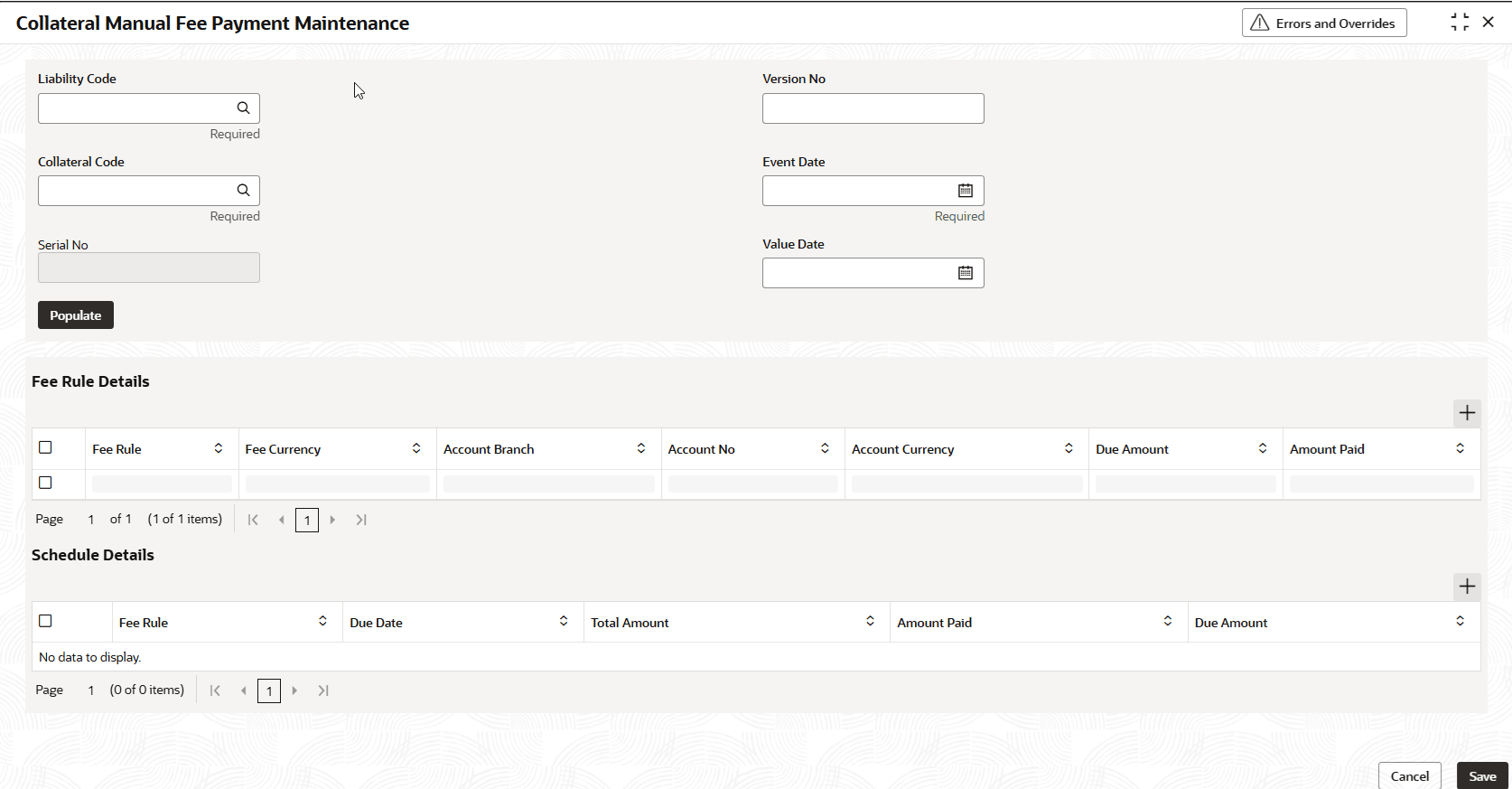Go to previous page in Fee Rule Details
Viewport: 1512px width, 789px height.
click(x=282, y=520)
